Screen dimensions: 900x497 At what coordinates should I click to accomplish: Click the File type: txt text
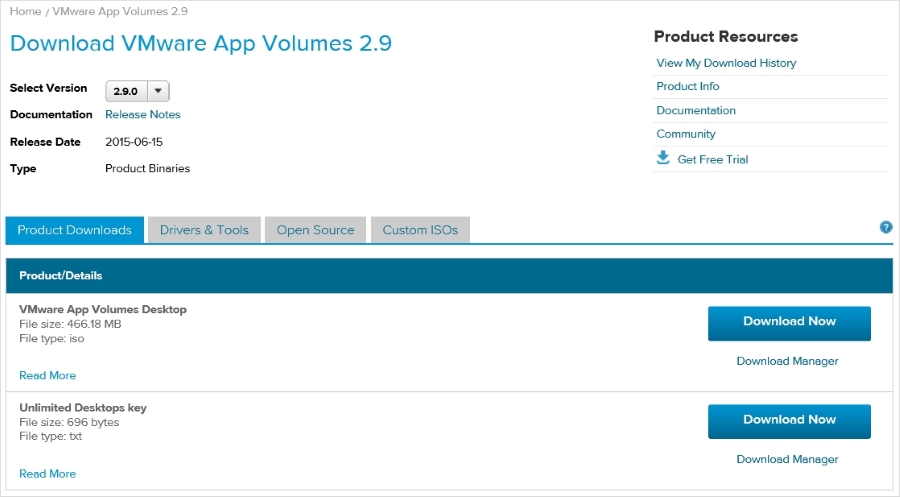click(51, 436)
